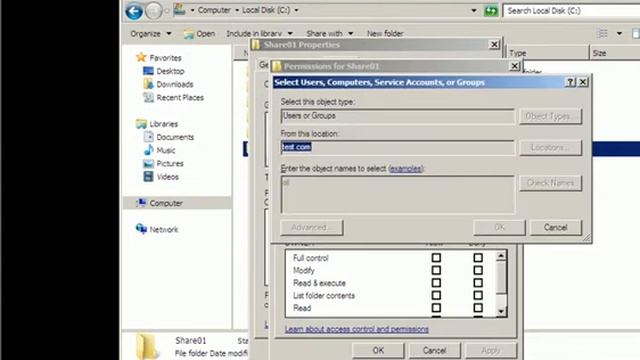
Task: Click the From this location field
Action: pos(398,147)
